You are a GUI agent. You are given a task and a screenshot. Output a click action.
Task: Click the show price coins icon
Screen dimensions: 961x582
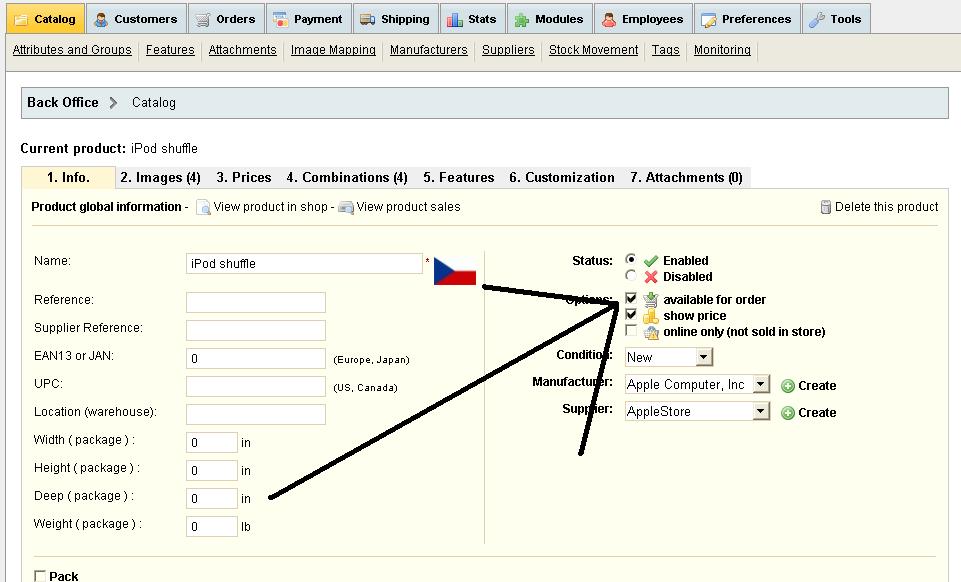click(x=651, y=316)
